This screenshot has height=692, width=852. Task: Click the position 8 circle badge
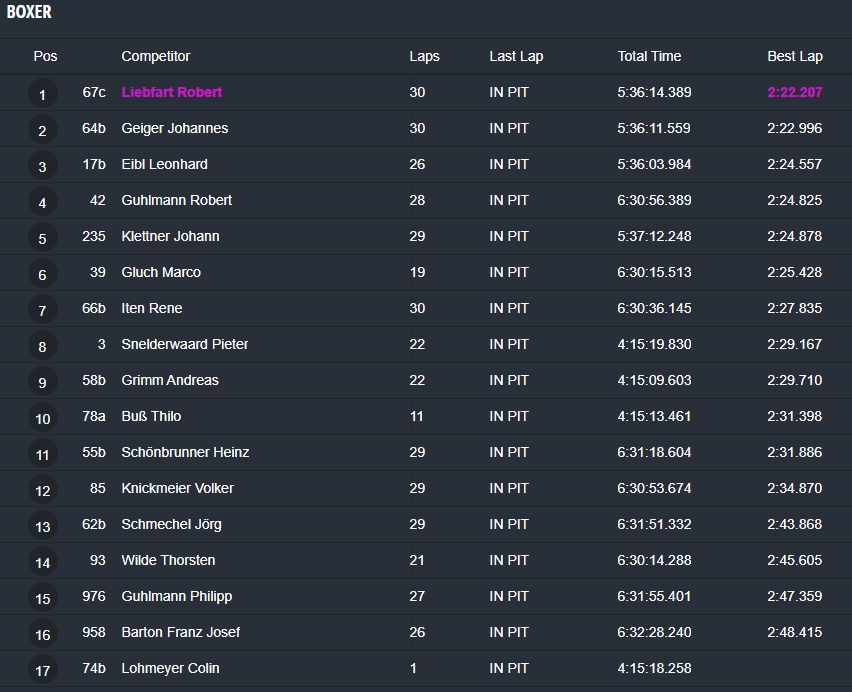point(42,347)
